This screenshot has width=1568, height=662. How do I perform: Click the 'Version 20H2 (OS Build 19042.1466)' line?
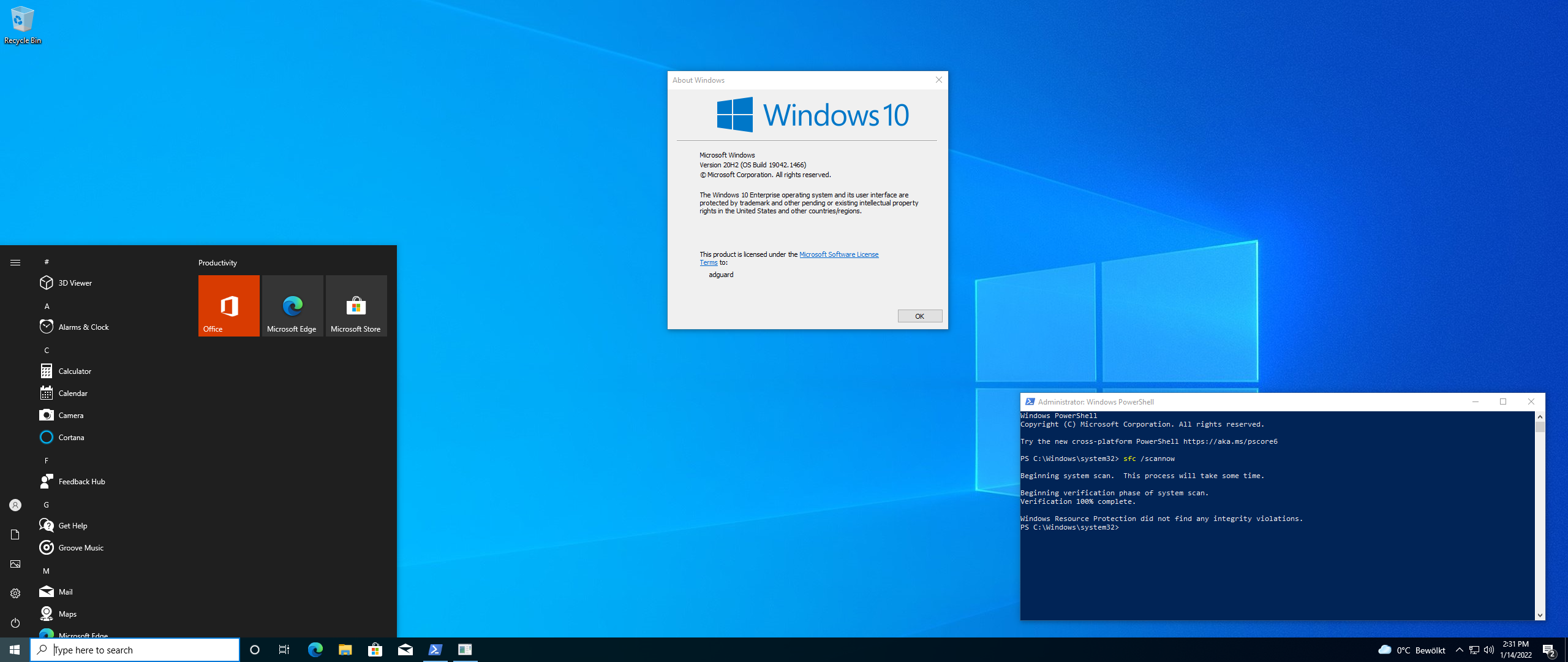click(753, 165)
